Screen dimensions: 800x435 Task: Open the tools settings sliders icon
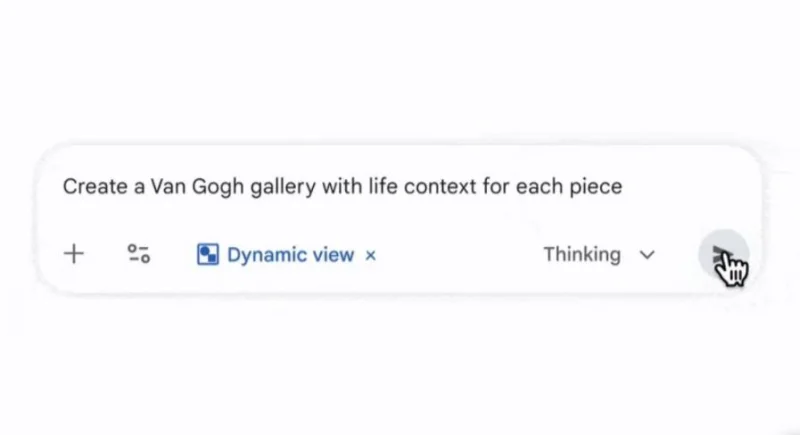pos(139,254)
